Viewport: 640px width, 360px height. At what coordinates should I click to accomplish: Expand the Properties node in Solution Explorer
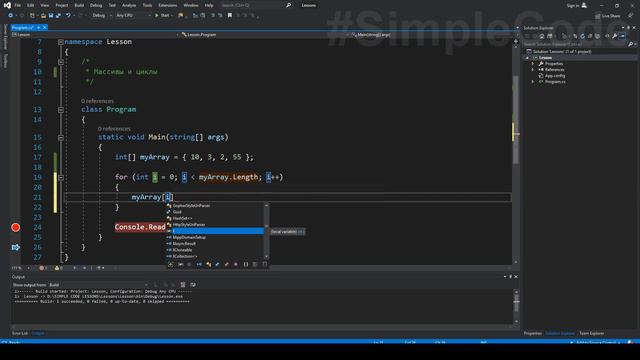click(533, 64)
